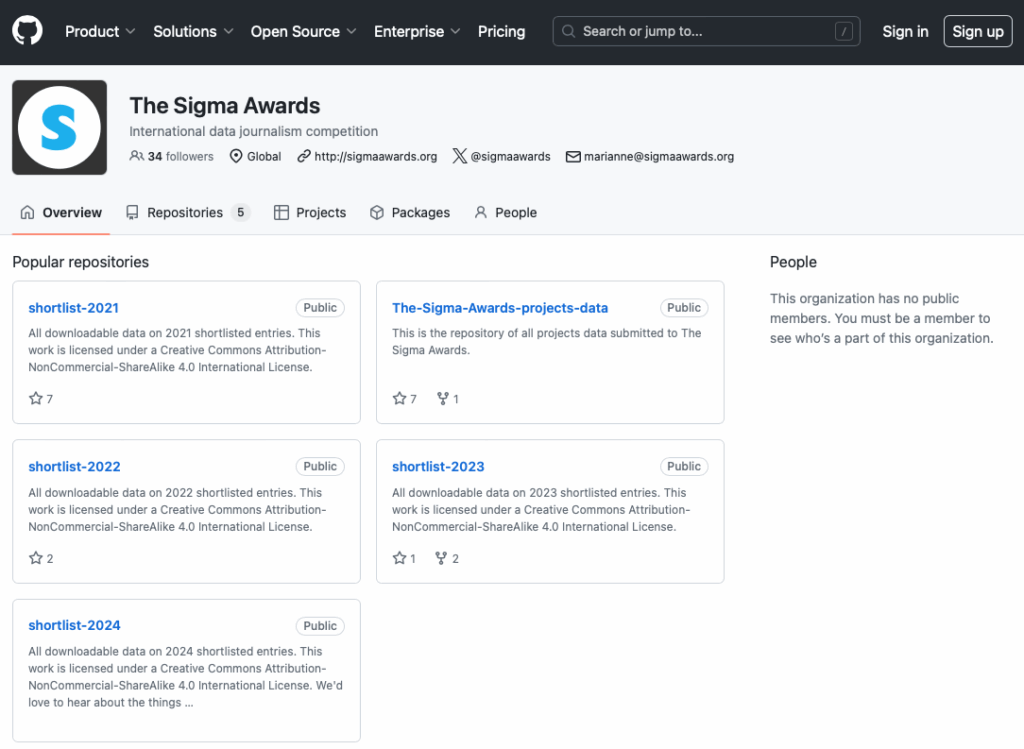1024x749 pixels.
Task: Click the followers people icon
Action: click(137, 156)
